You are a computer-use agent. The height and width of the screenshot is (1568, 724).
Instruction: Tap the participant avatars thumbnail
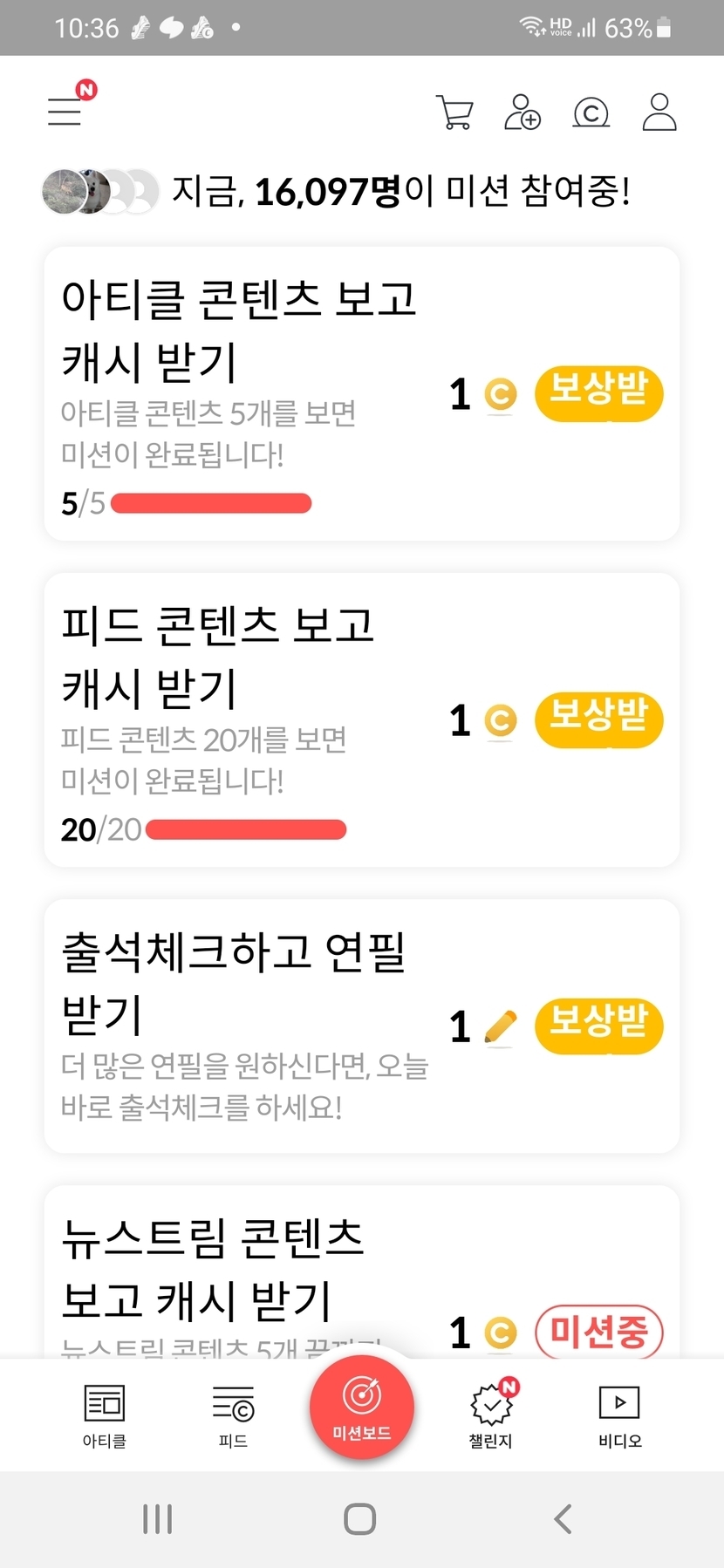(100, 192)
